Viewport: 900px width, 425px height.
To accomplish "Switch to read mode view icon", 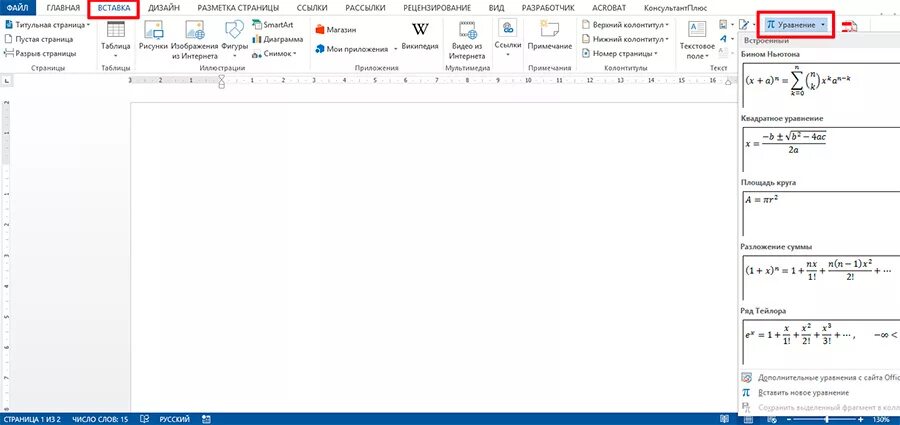I will pyautogui.click(x=726, y=419).
